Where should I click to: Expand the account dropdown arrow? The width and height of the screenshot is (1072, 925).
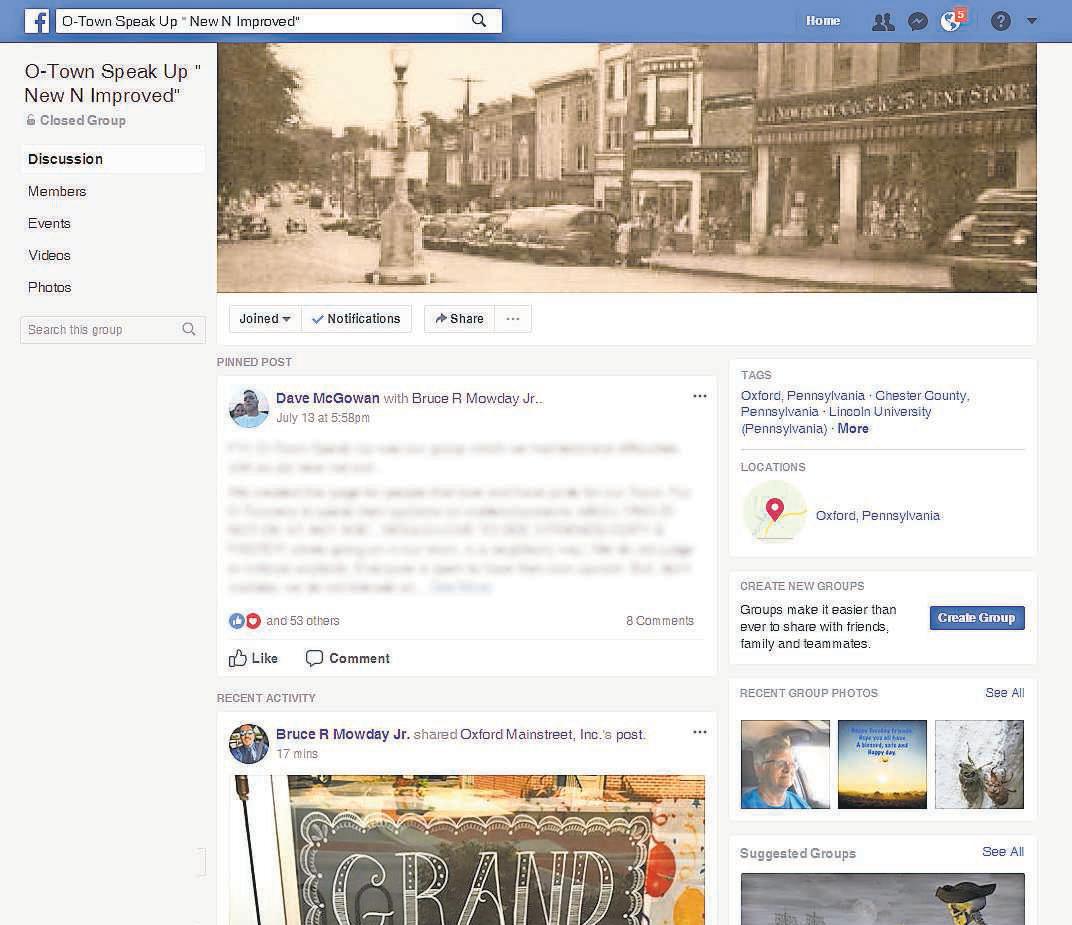click(x=1032, y=21)
